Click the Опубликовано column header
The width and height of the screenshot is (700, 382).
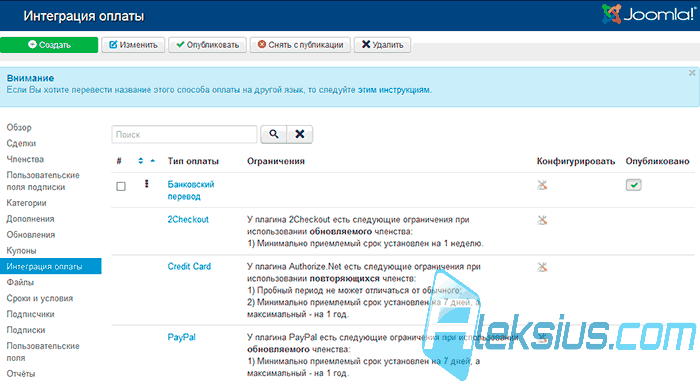(657, 161)
